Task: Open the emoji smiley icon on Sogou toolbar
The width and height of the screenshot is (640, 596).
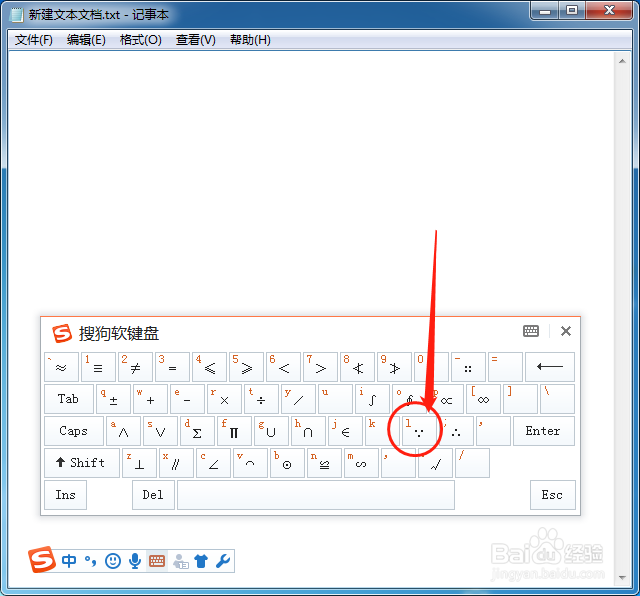Action: (x=113, y=561)
